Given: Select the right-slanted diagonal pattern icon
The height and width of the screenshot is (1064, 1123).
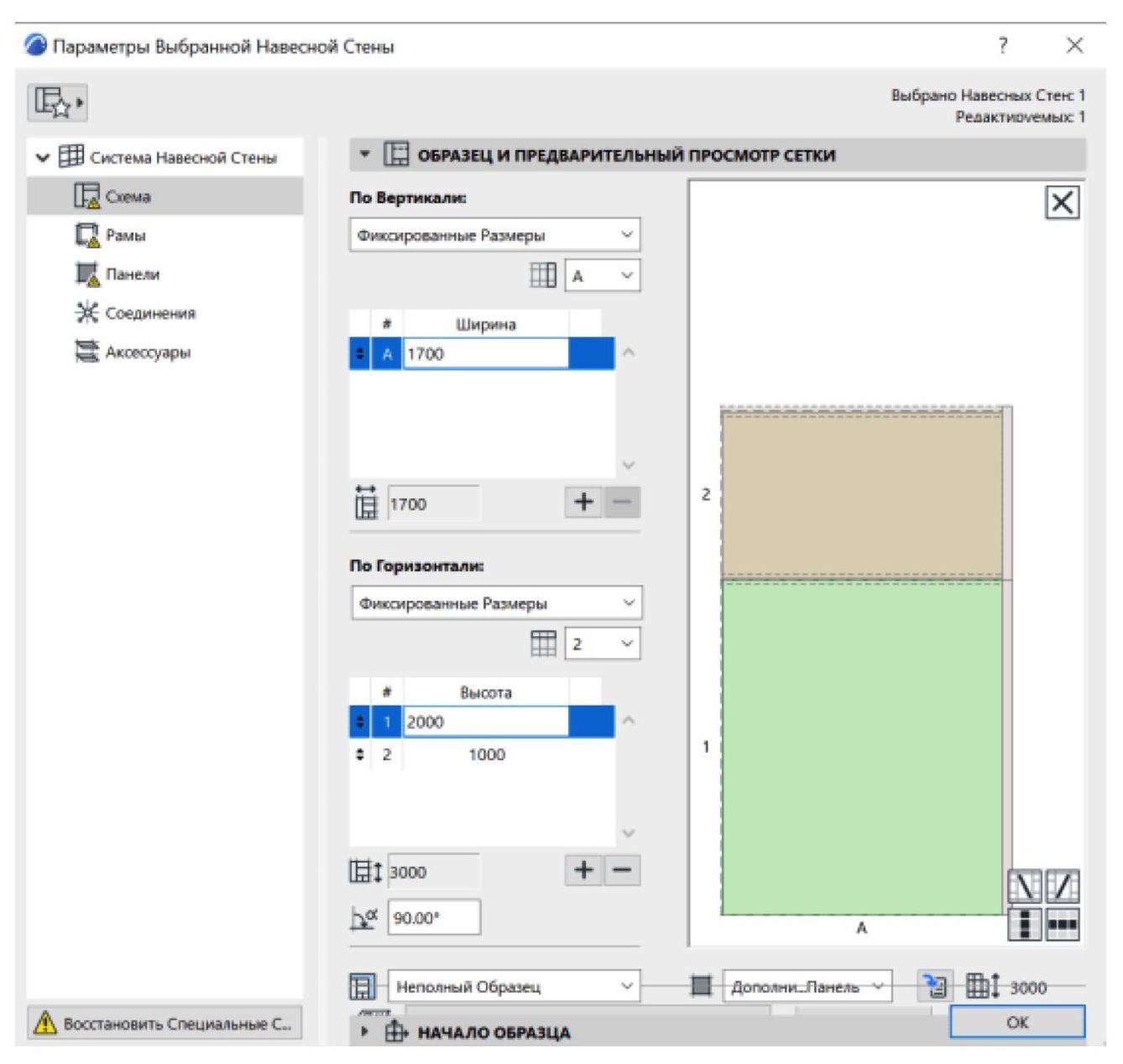Looking at the screenshot, I should coord(1063,886).
